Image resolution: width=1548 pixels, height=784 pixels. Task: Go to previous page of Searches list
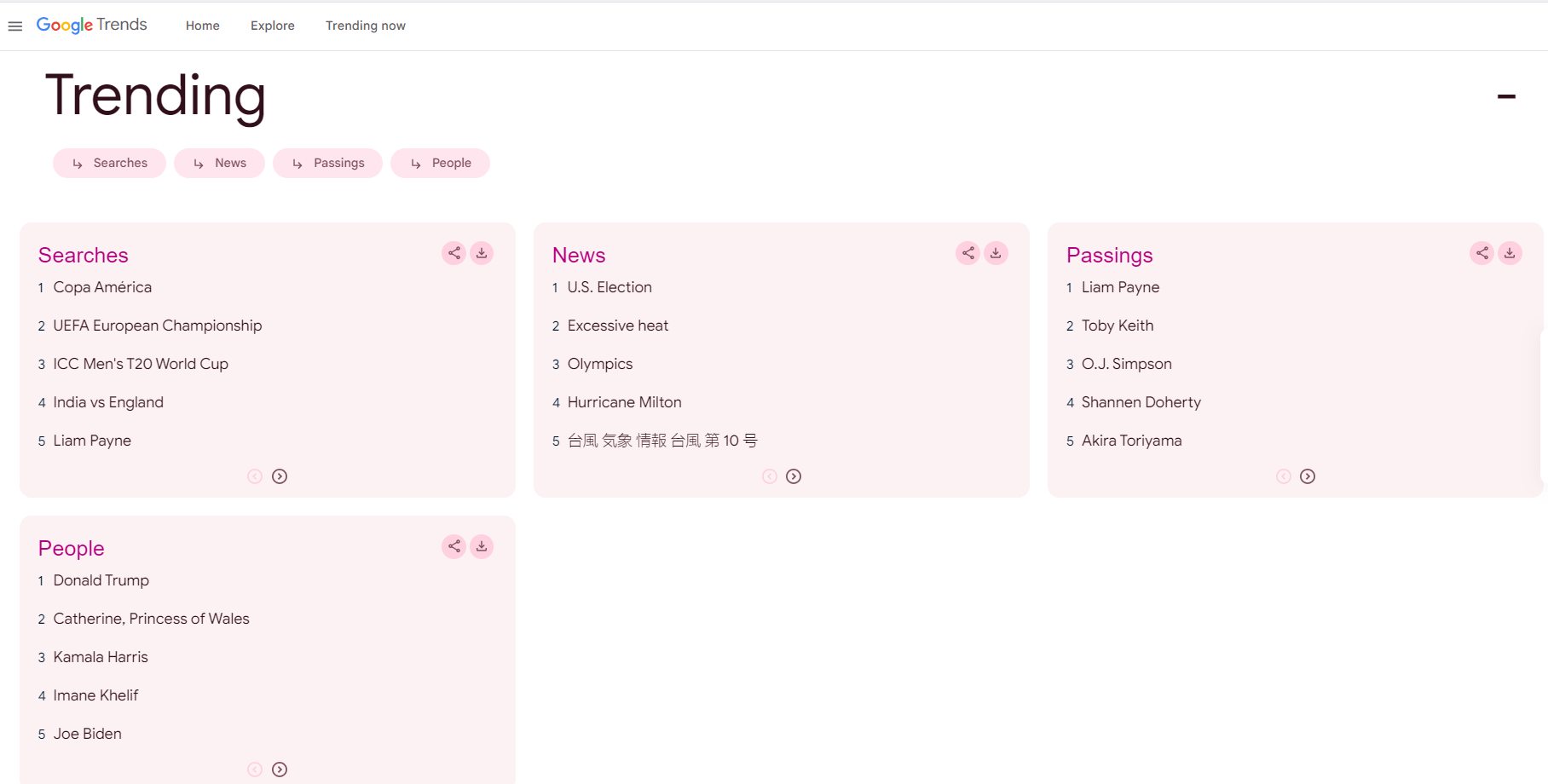(x=255, y=476)
